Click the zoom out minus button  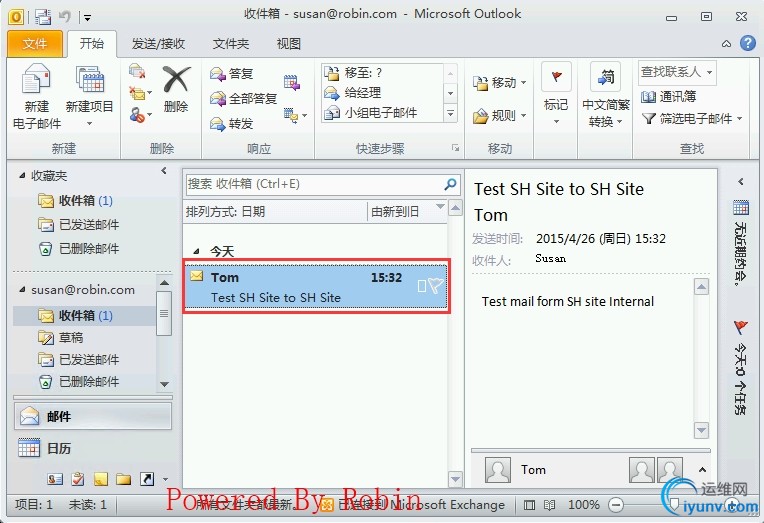tap(616, 505)
